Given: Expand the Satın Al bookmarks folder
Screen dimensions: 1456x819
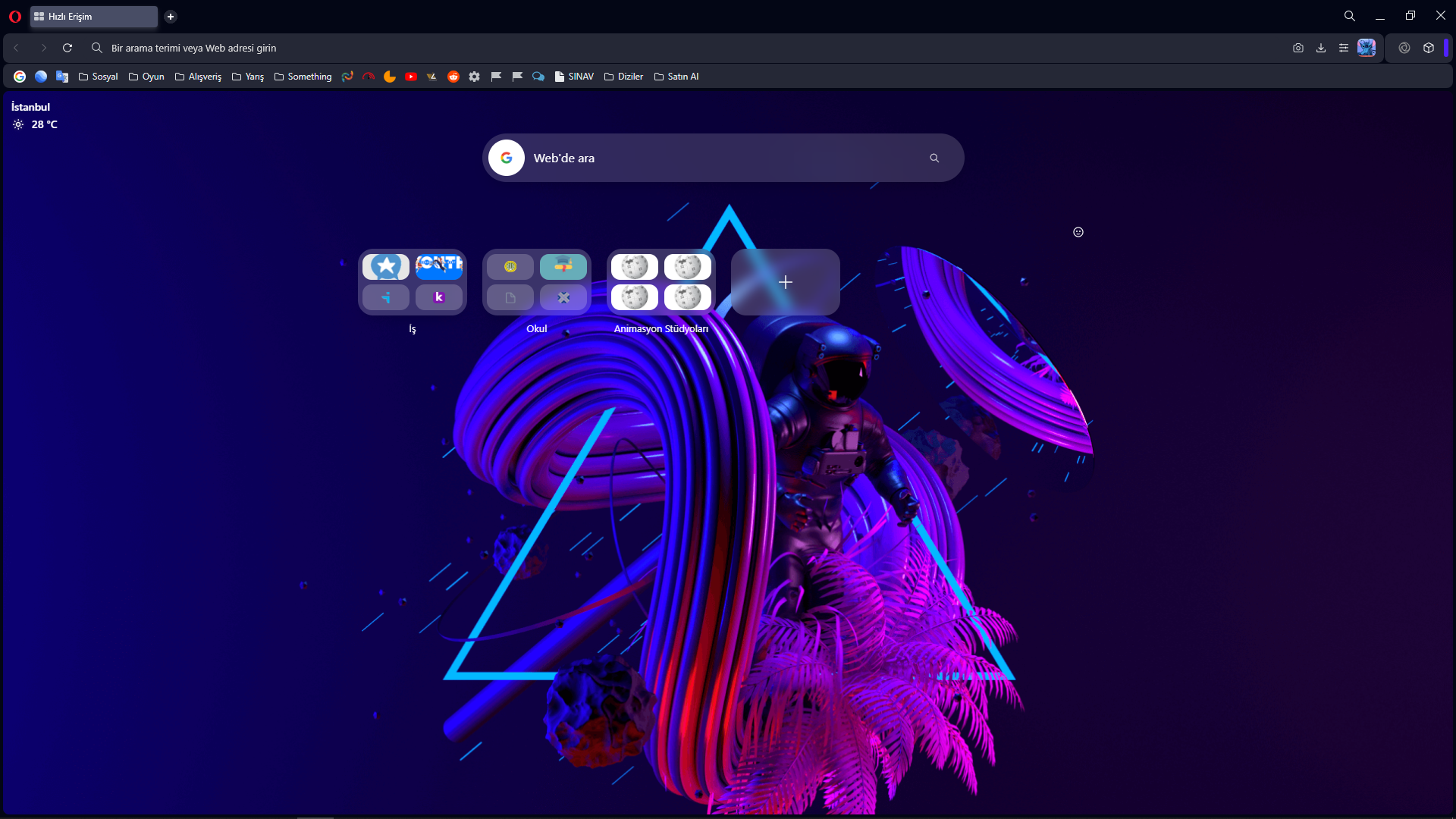Looking at the screenshot, I should click(676, 77).
